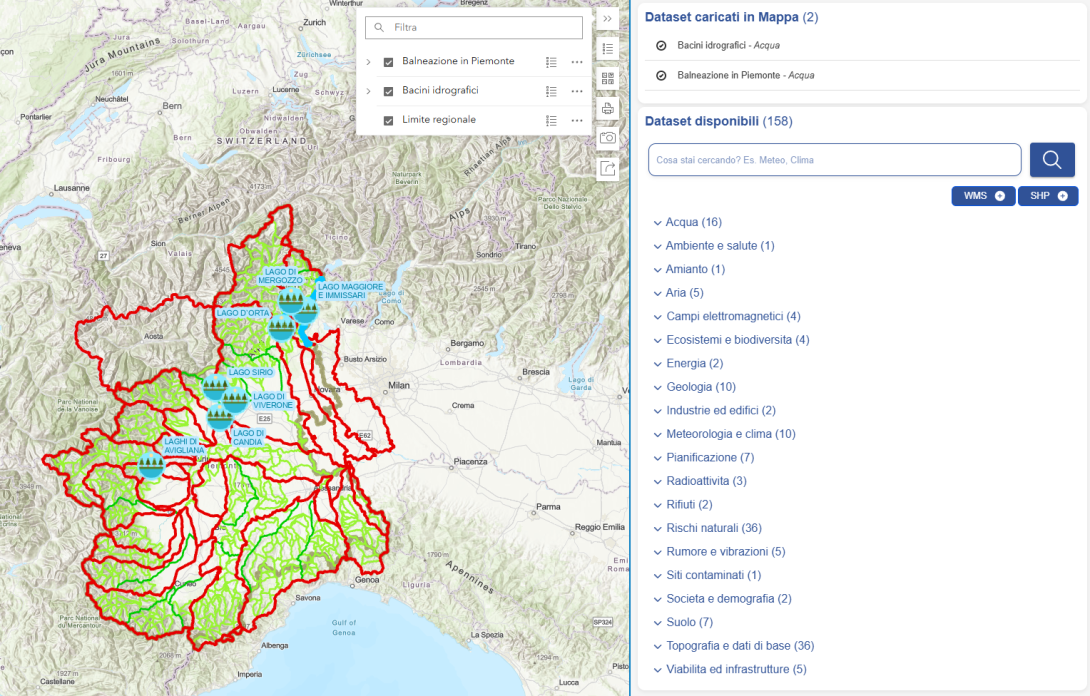Click Lago Sirio bathing marker on map
Viewport: 1090px width, 696px height.
click(215, 387)
